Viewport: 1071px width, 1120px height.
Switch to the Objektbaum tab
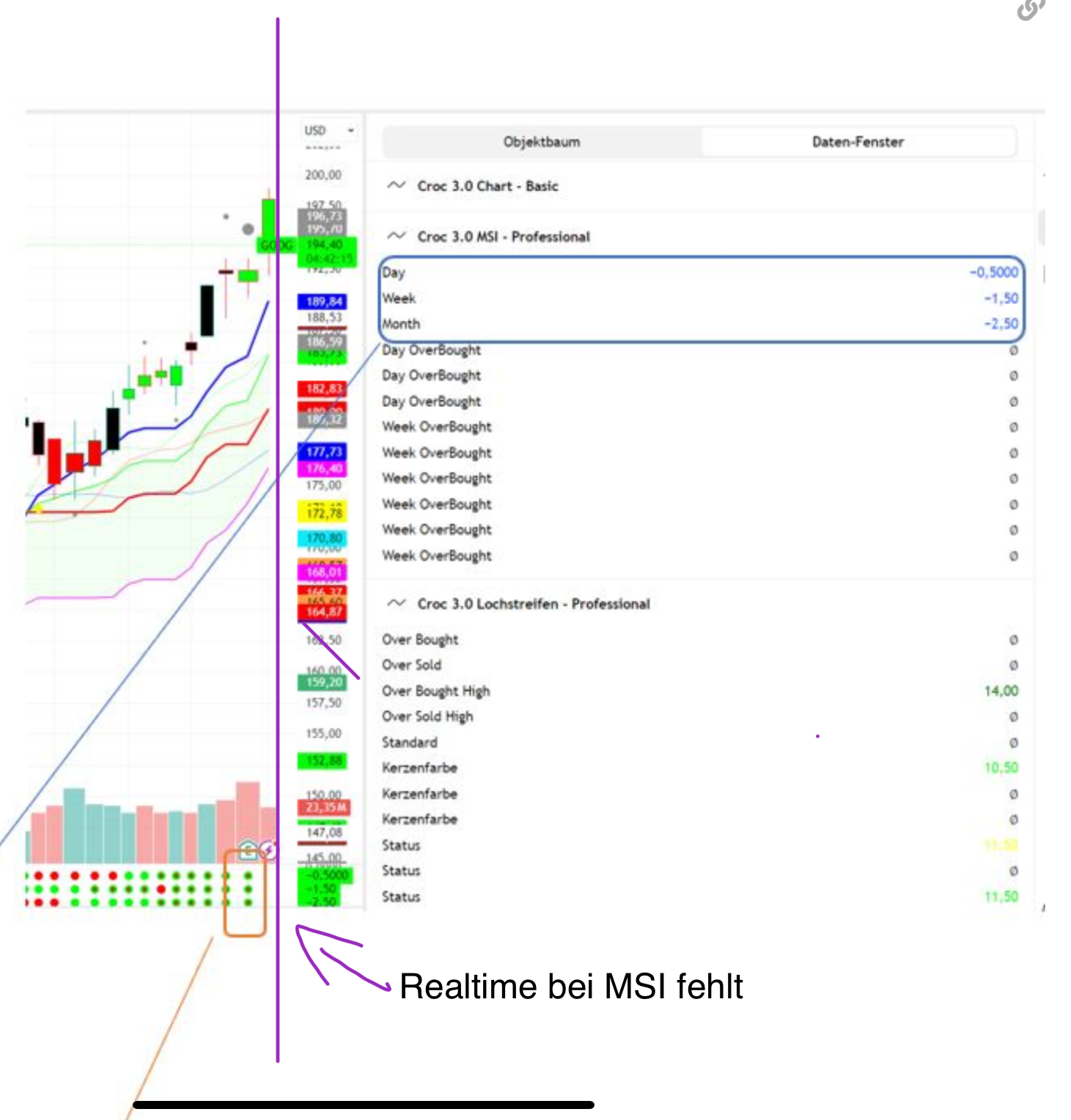[x=541, y=142]
